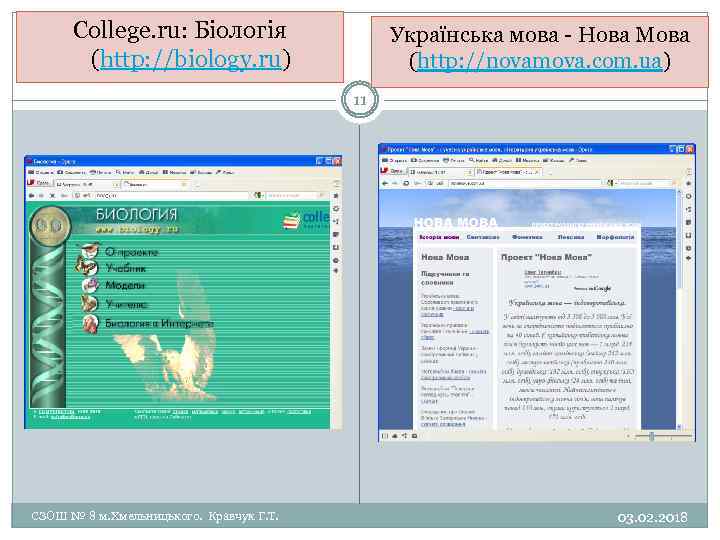Viewport: 720px width, 540px height.
Task: Open the Биология в Интернете link
Action: click(x=159, y=324)
